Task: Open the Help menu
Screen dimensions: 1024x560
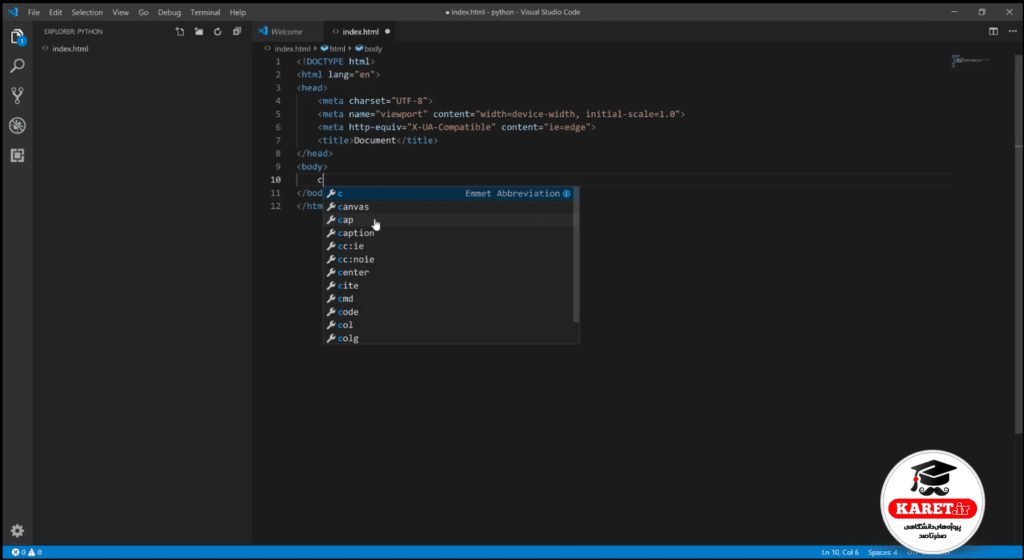Action: point(238,12)
